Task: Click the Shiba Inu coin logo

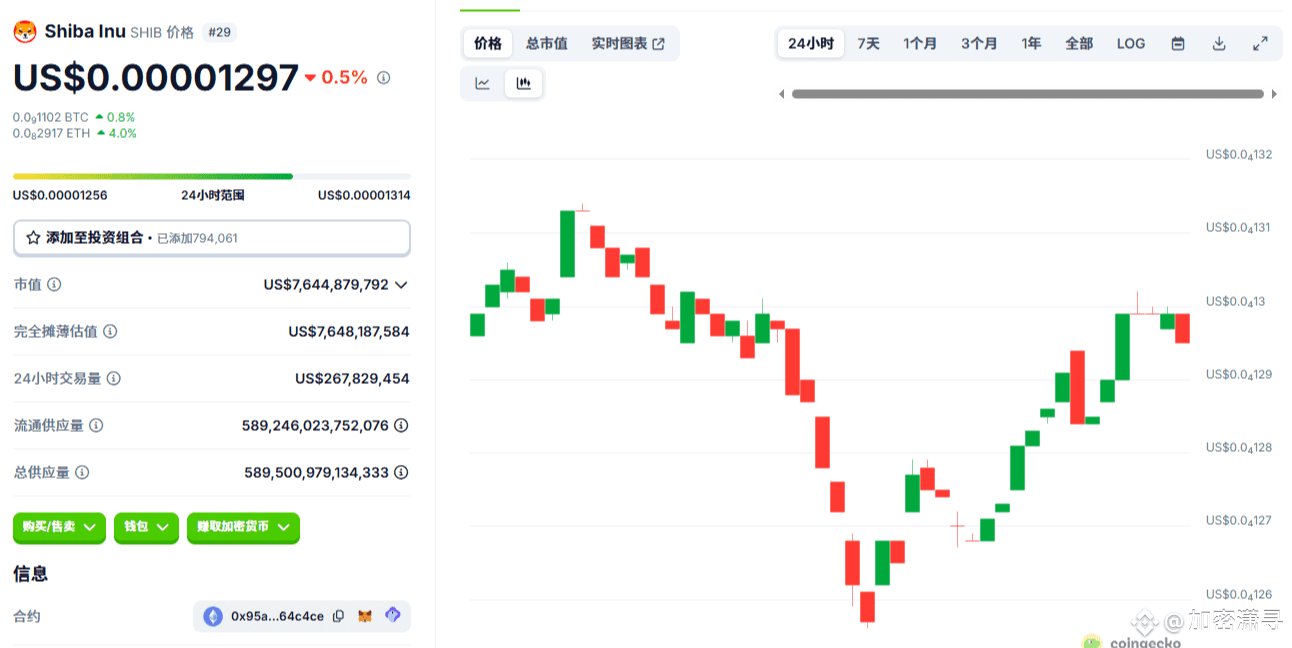Action: point(24,32)
